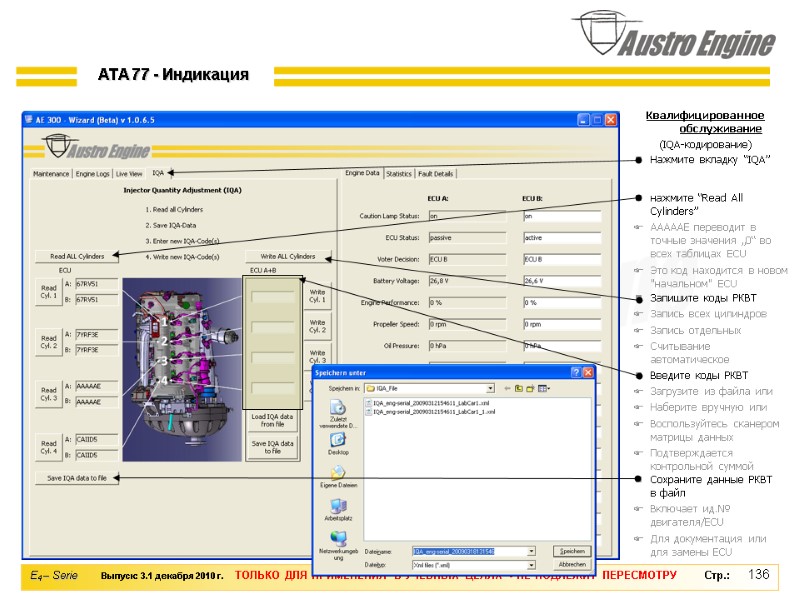Viewport: 800px width, 600px height.
Task: Switch to the Maintenance tab
Action: (x=51, y=174)
